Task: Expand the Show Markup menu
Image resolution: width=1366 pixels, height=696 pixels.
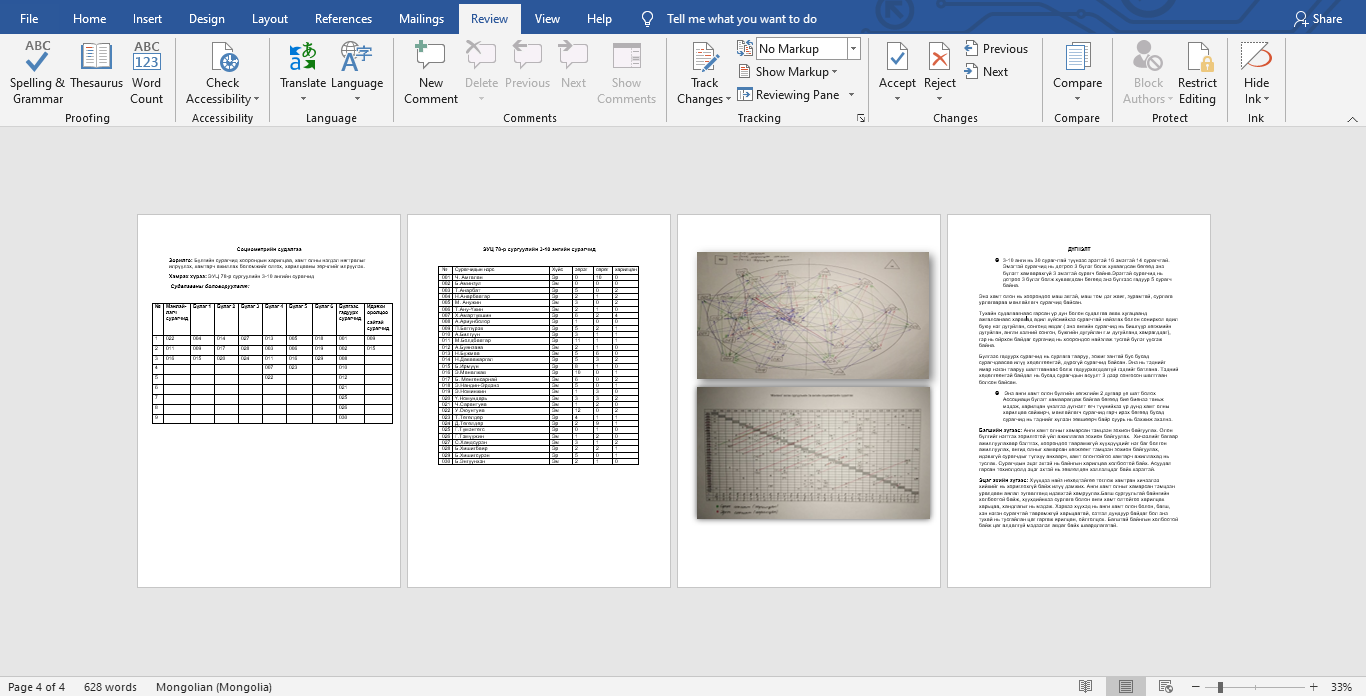Action: (789, 72)
